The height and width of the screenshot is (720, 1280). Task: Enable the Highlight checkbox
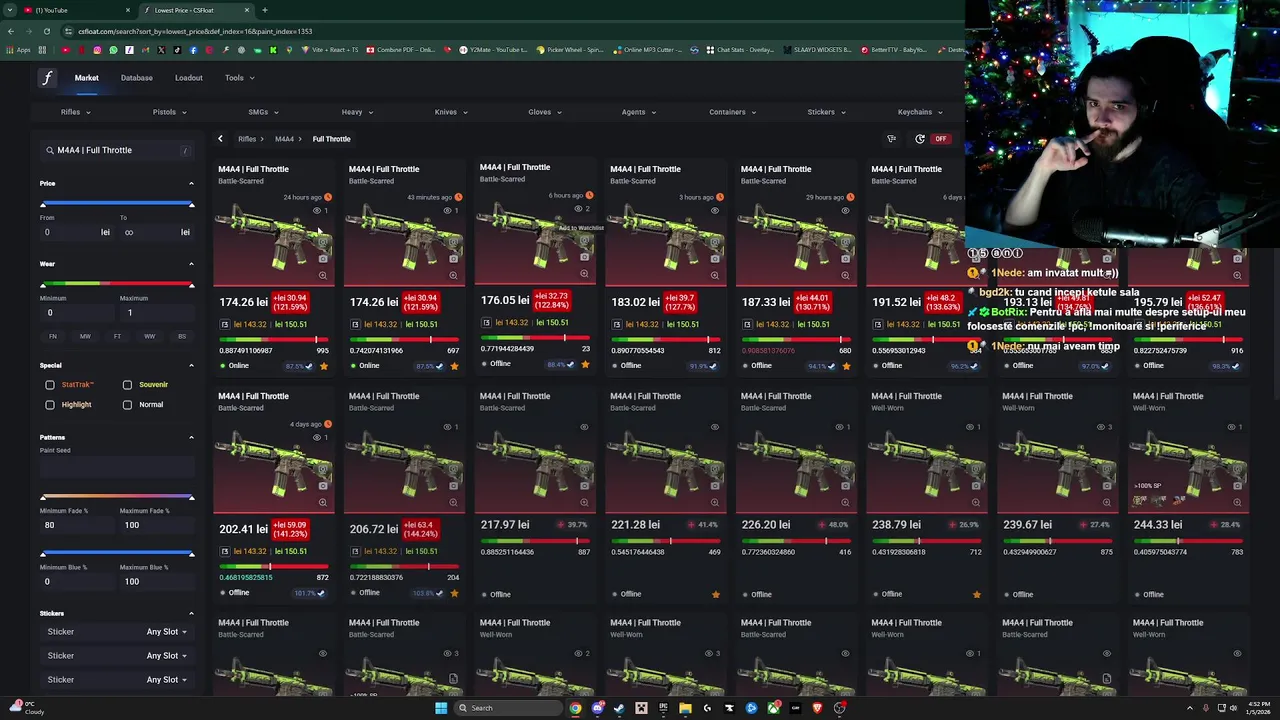pyautogui.click(x=50, y=405)
